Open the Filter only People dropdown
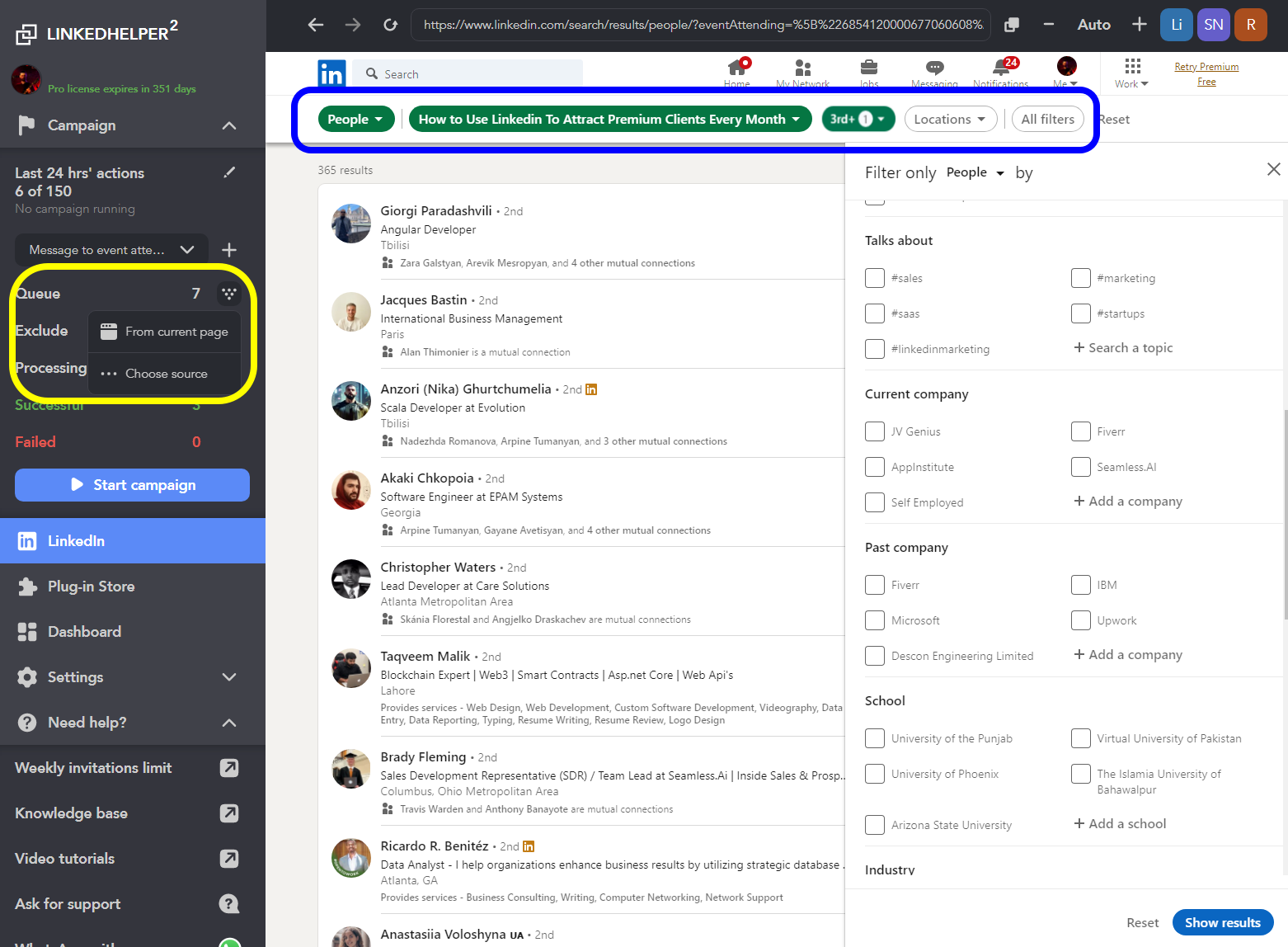This screenshot has width=1288, height=947. (x=975, y=172)
